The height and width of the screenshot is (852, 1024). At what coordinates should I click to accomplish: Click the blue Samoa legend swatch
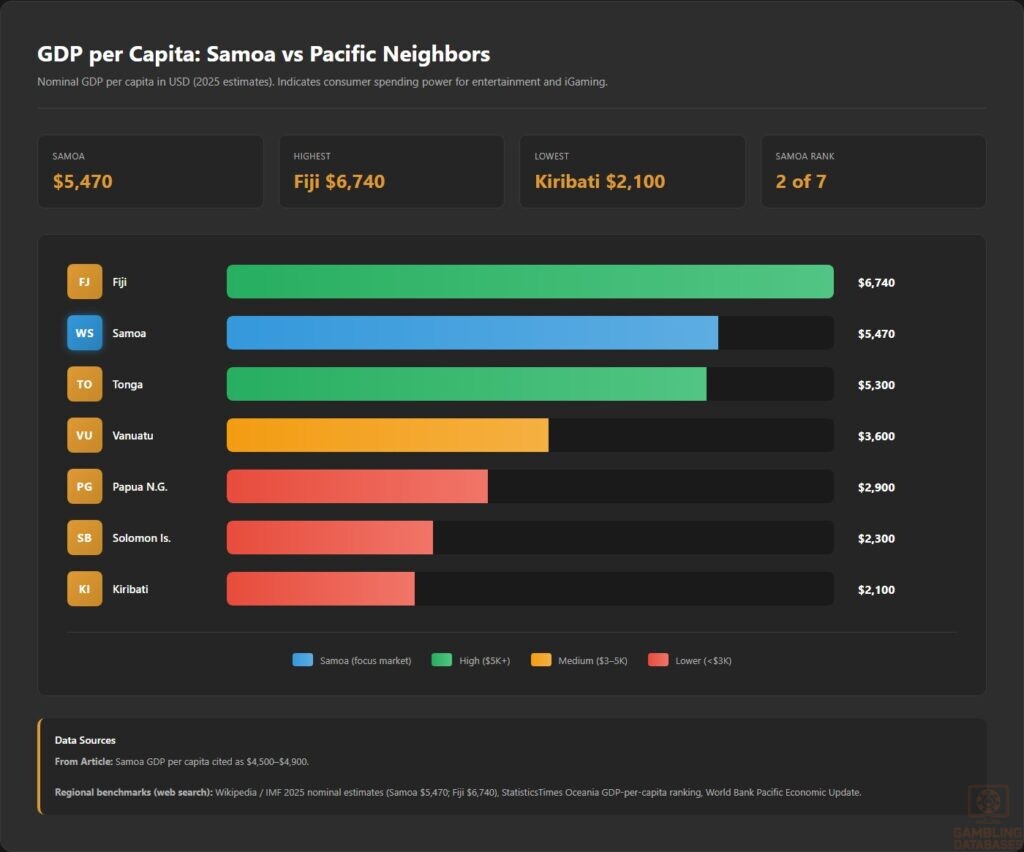click(302, 660)
